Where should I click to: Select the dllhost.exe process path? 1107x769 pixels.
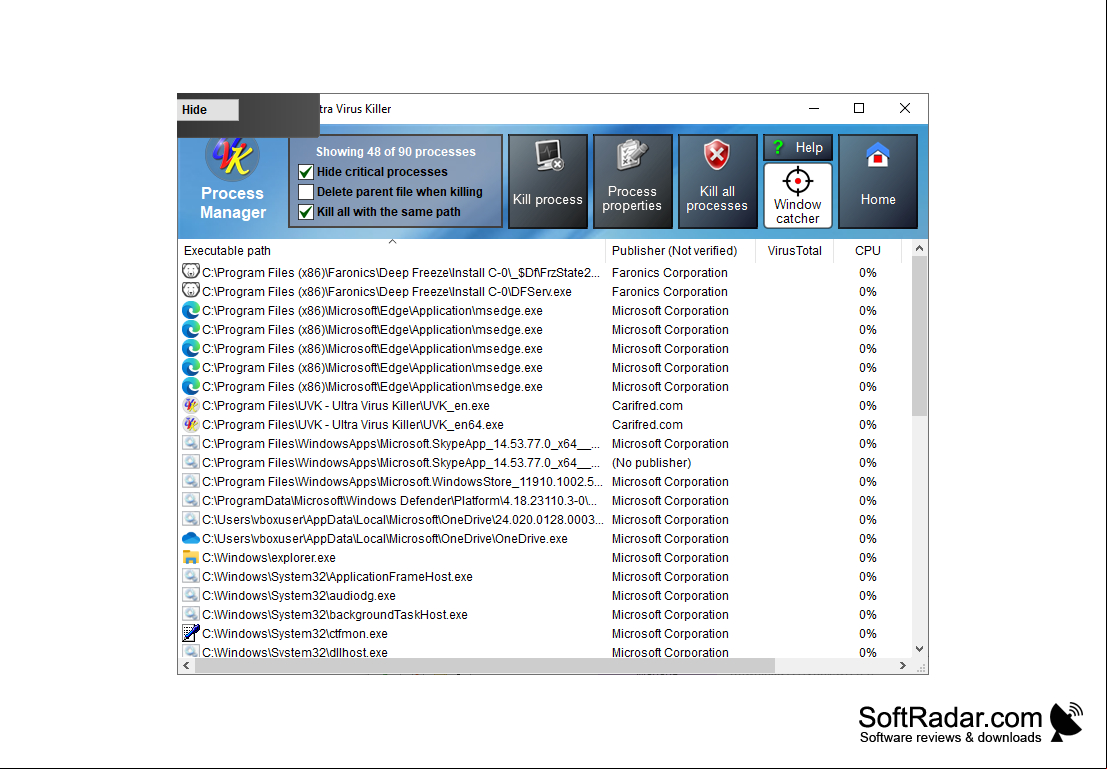click(x=295, y=652)
